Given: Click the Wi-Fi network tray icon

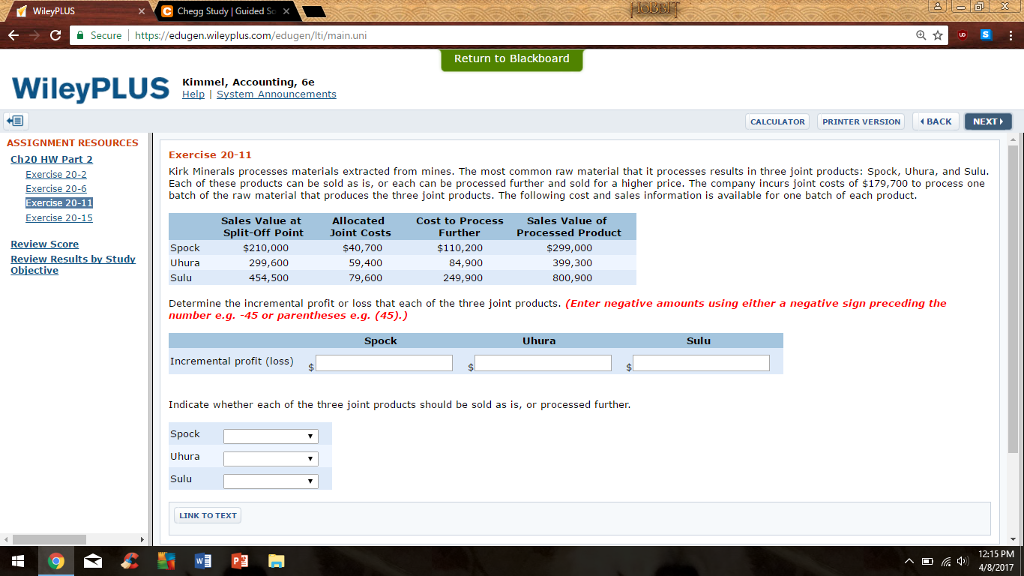Looking at the screenshot, I should pyautogui.click(x=946, y=561).
